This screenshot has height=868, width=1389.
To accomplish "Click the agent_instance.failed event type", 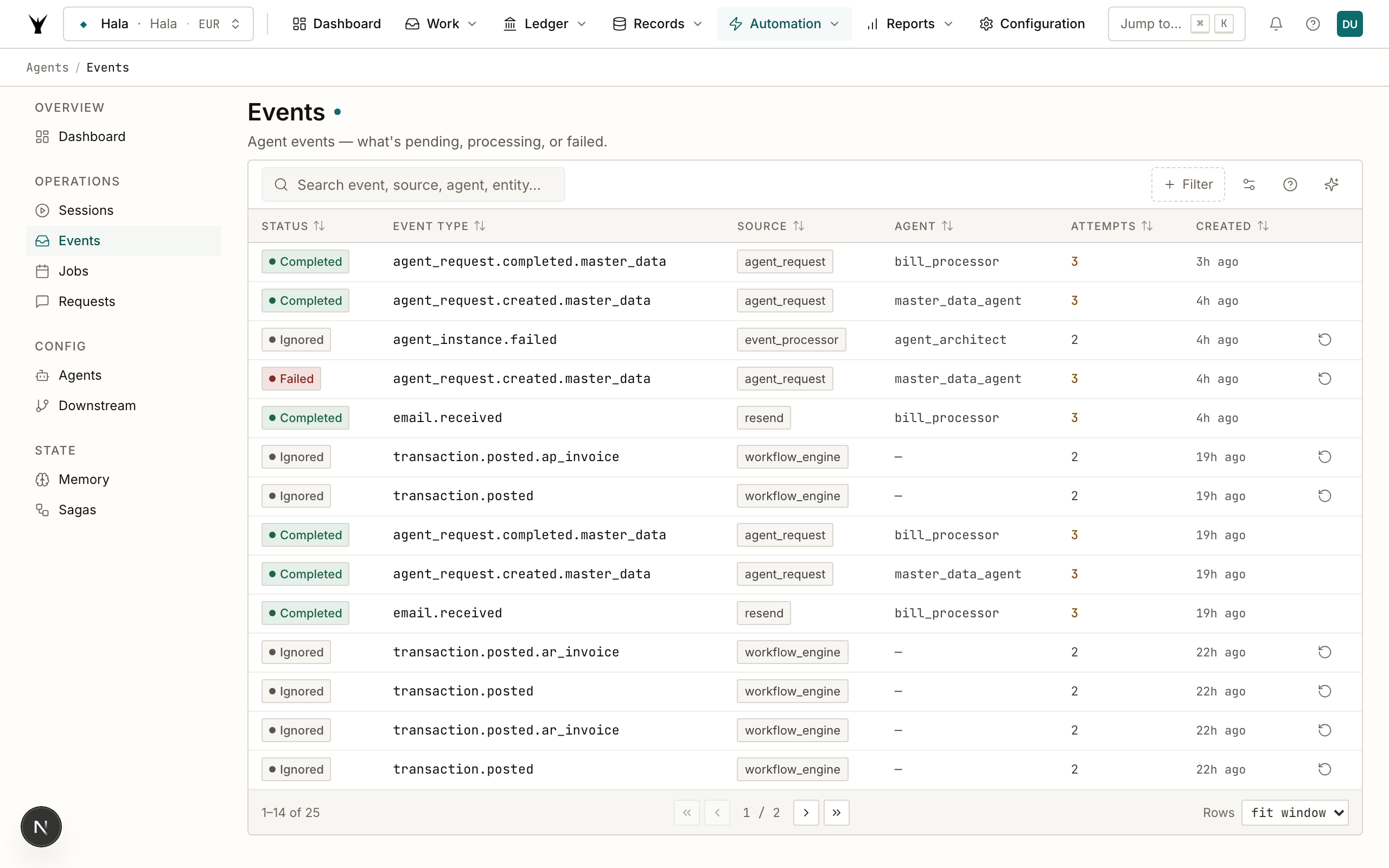I will point(475,340).
